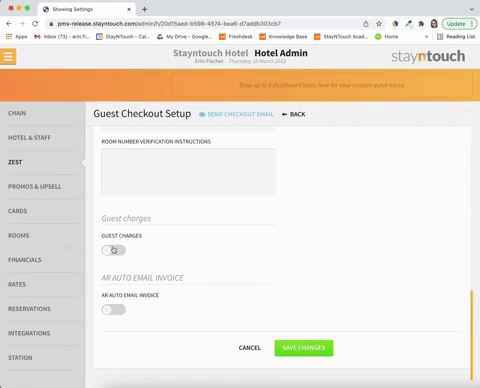This screenshot has height=388, width=480.
Task: Click the browser forward arrow
Action: (x=22, y=24)
